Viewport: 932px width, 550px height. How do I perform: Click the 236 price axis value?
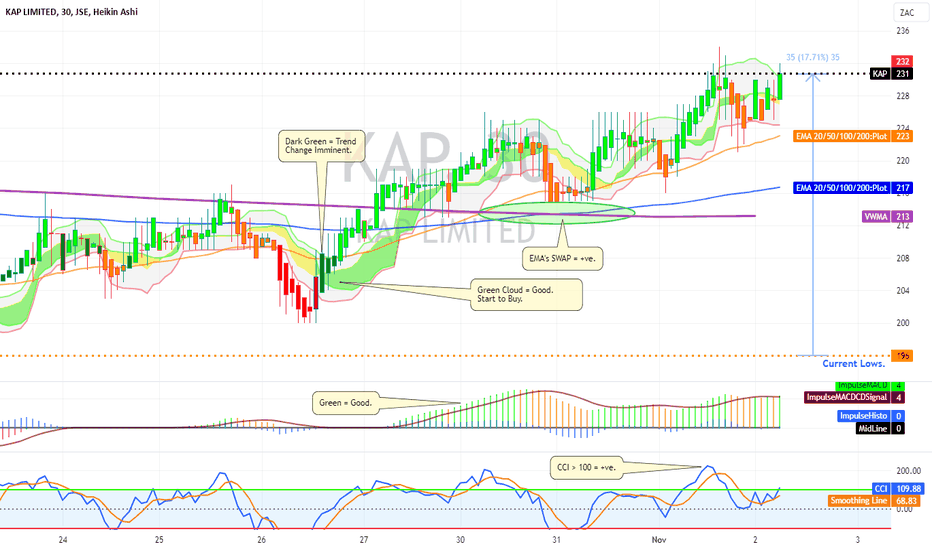pos(903,31)
